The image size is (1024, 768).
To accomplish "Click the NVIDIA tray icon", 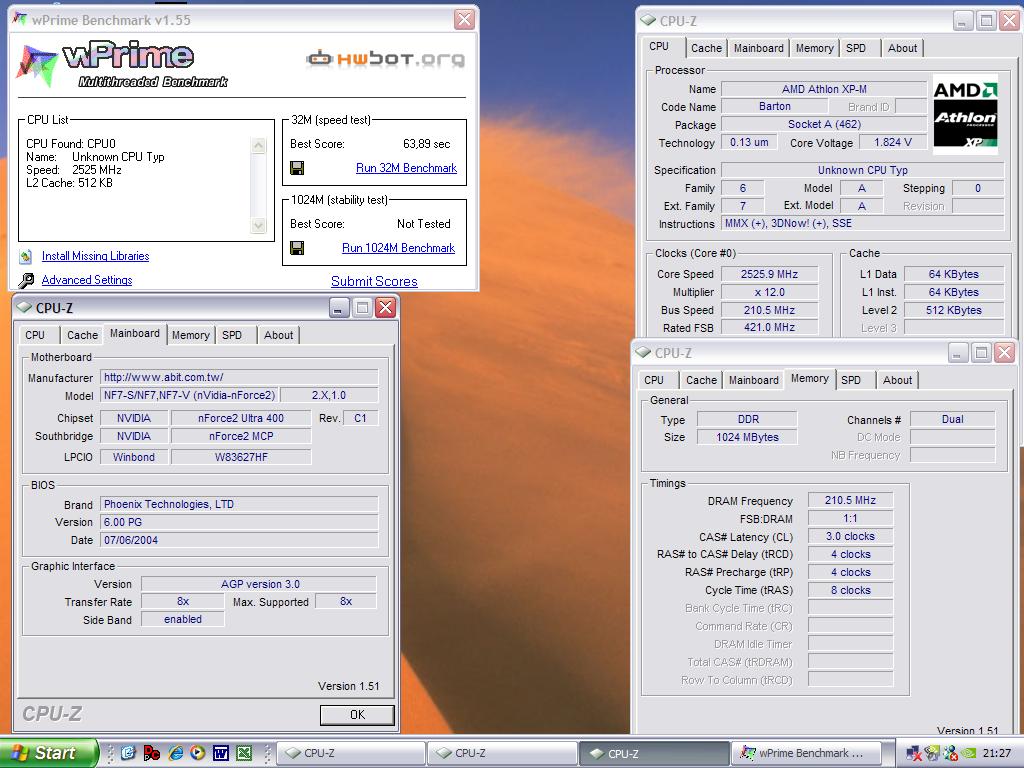I will [970, 754].
